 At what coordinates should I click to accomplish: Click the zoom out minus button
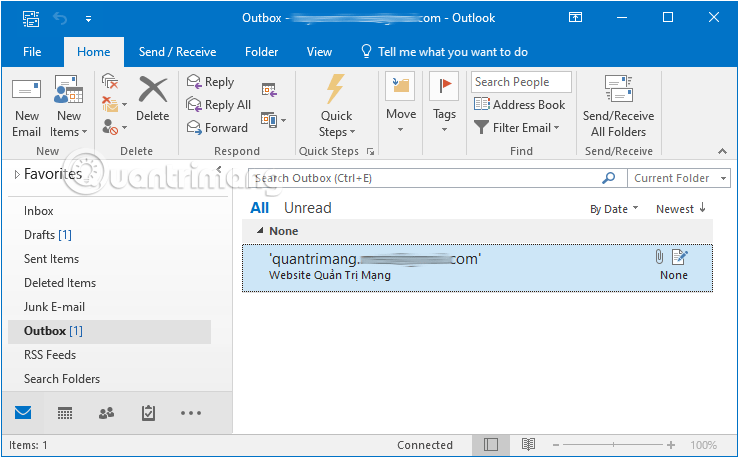point(556,445)
